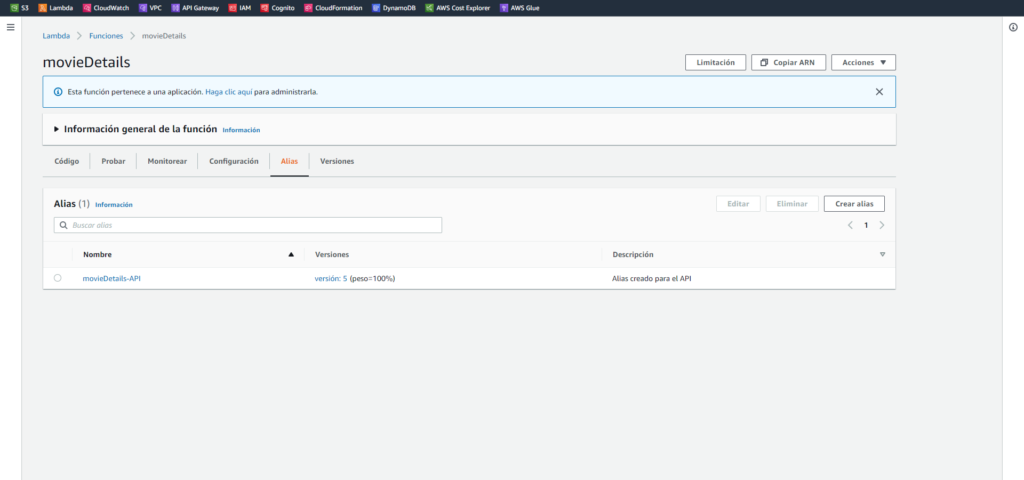Sort aliases by the Nombre column arrow
Image resolution: width=1024 pixels, height=480 pixels.
pyautogui.click(x=291, y=255)
